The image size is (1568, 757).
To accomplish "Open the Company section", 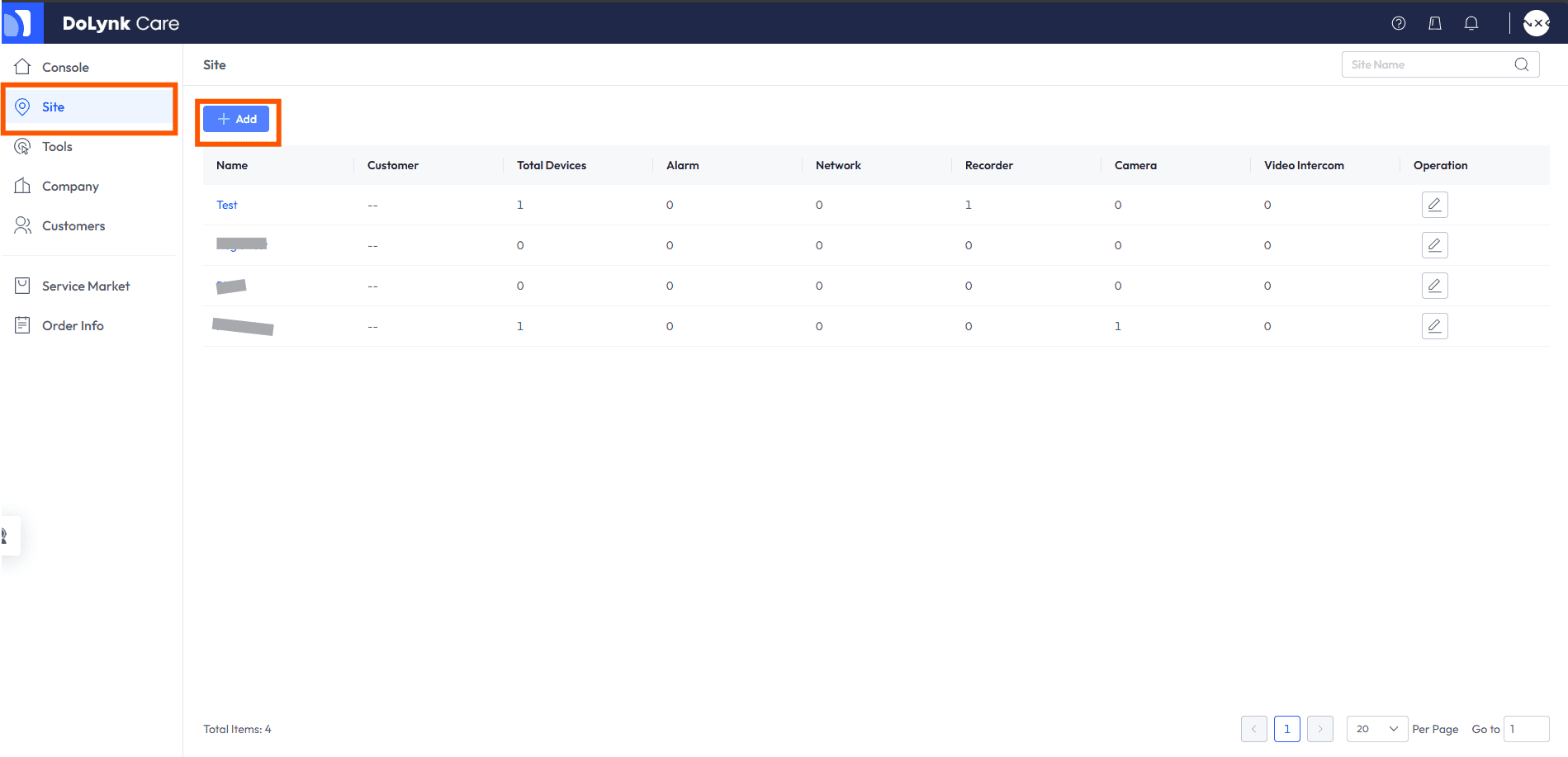I will point(70,186).
